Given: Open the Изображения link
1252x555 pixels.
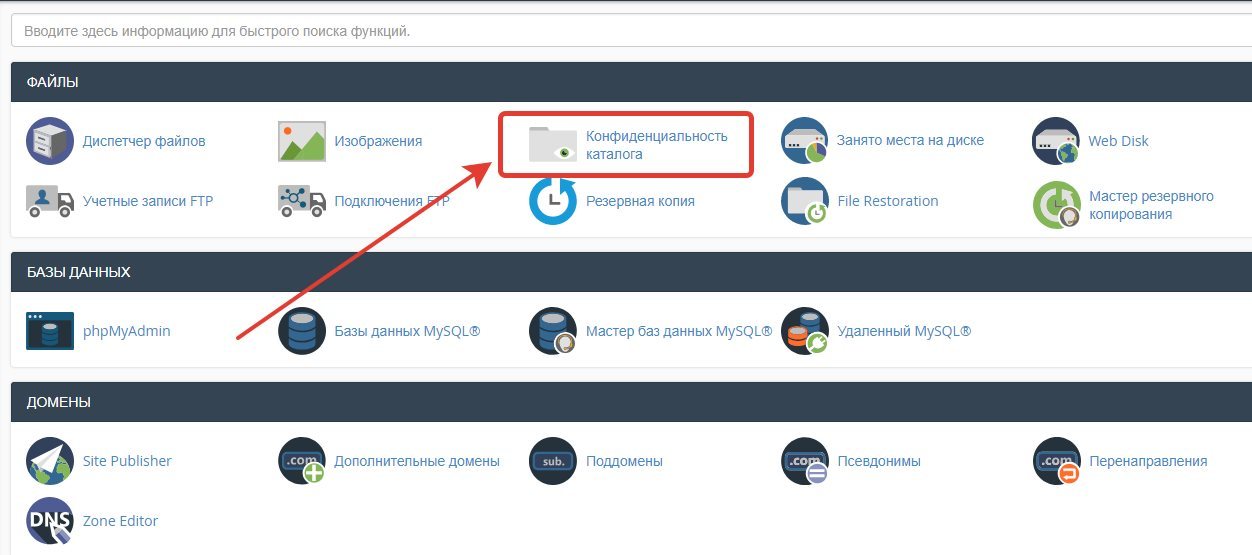Looking at the screenshot, I should pyautogui.click(x=378, y=141).
